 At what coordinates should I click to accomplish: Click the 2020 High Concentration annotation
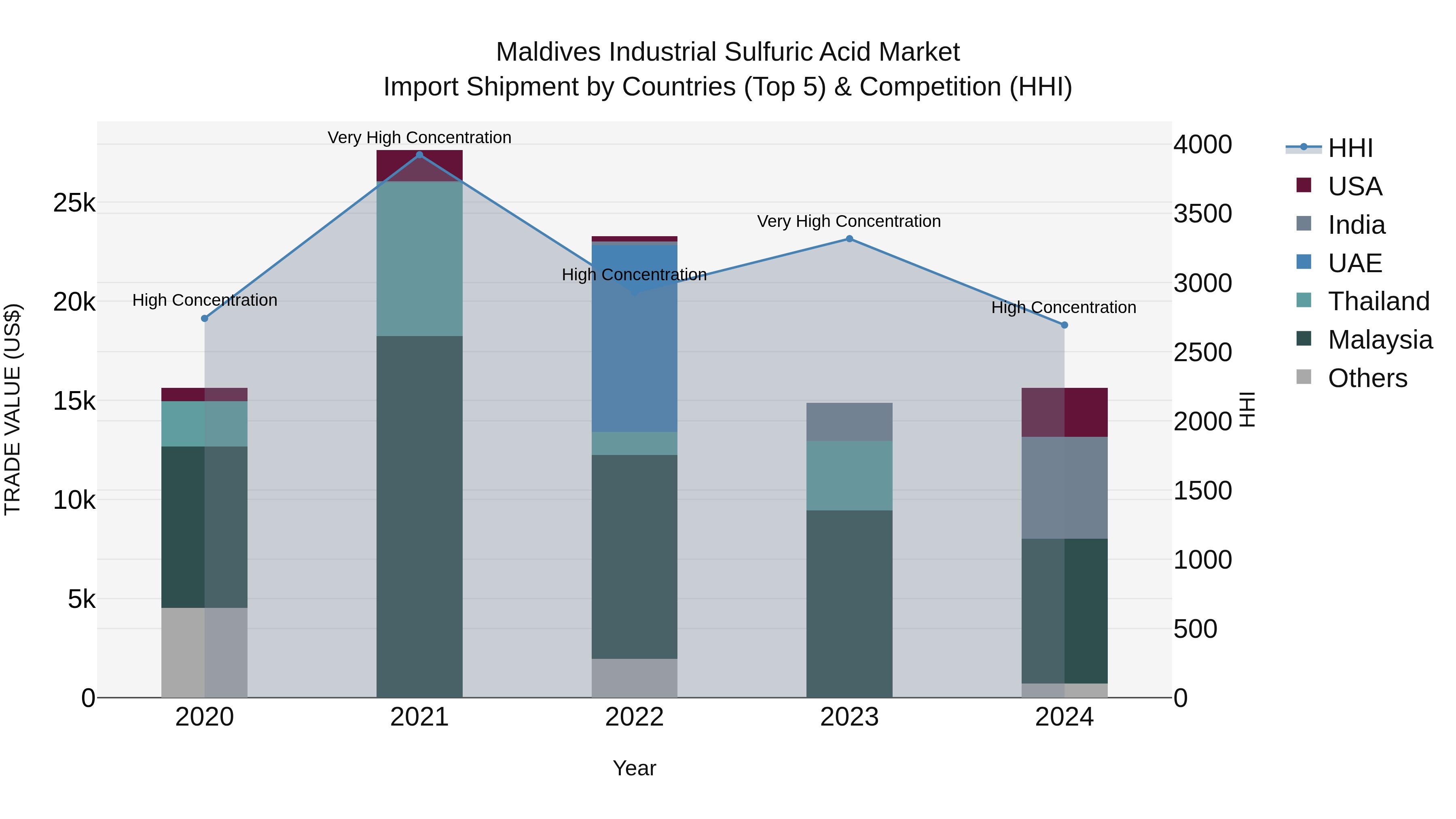(205, 300)
